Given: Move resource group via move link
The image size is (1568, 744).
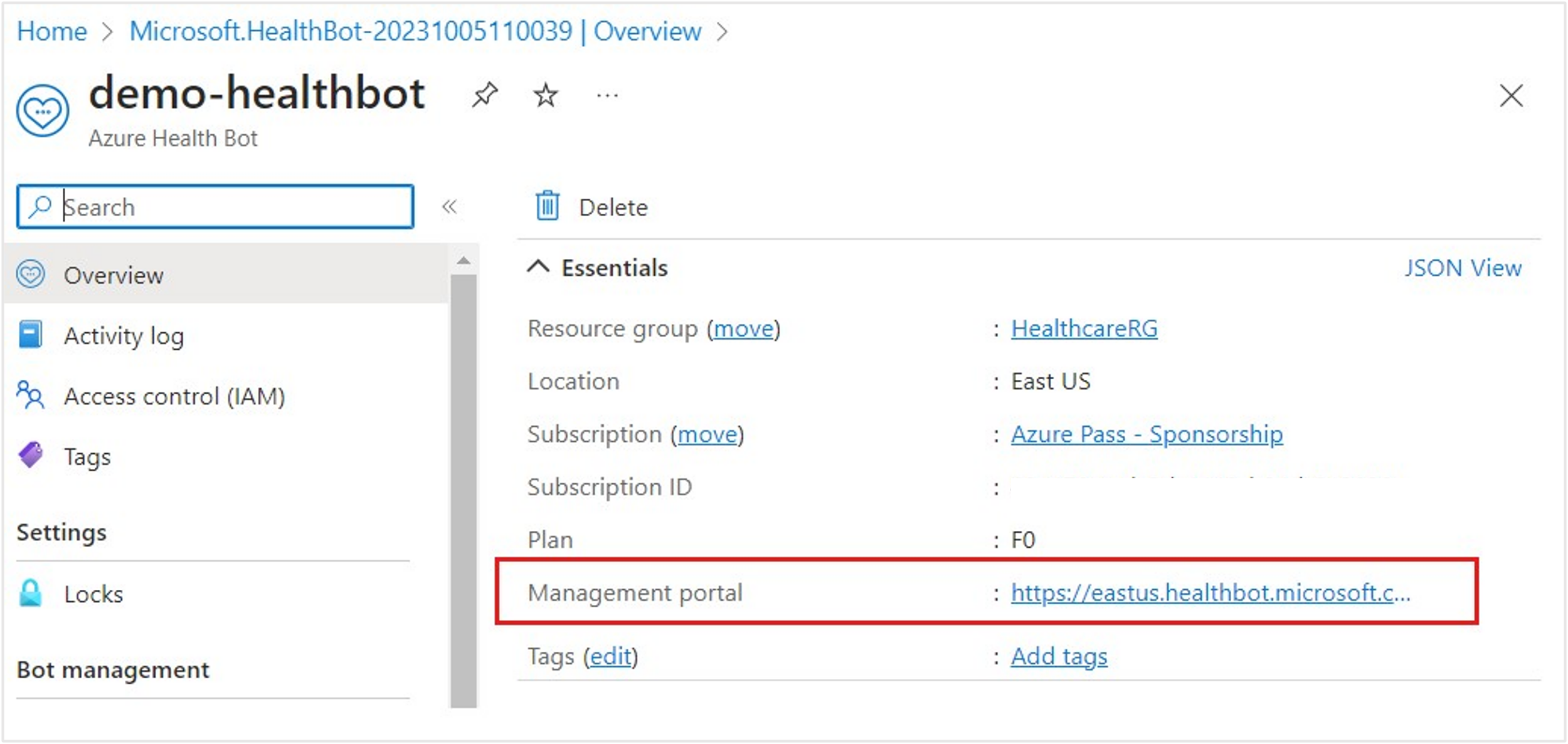Looking at the screenshot, I should click(743, 328).
